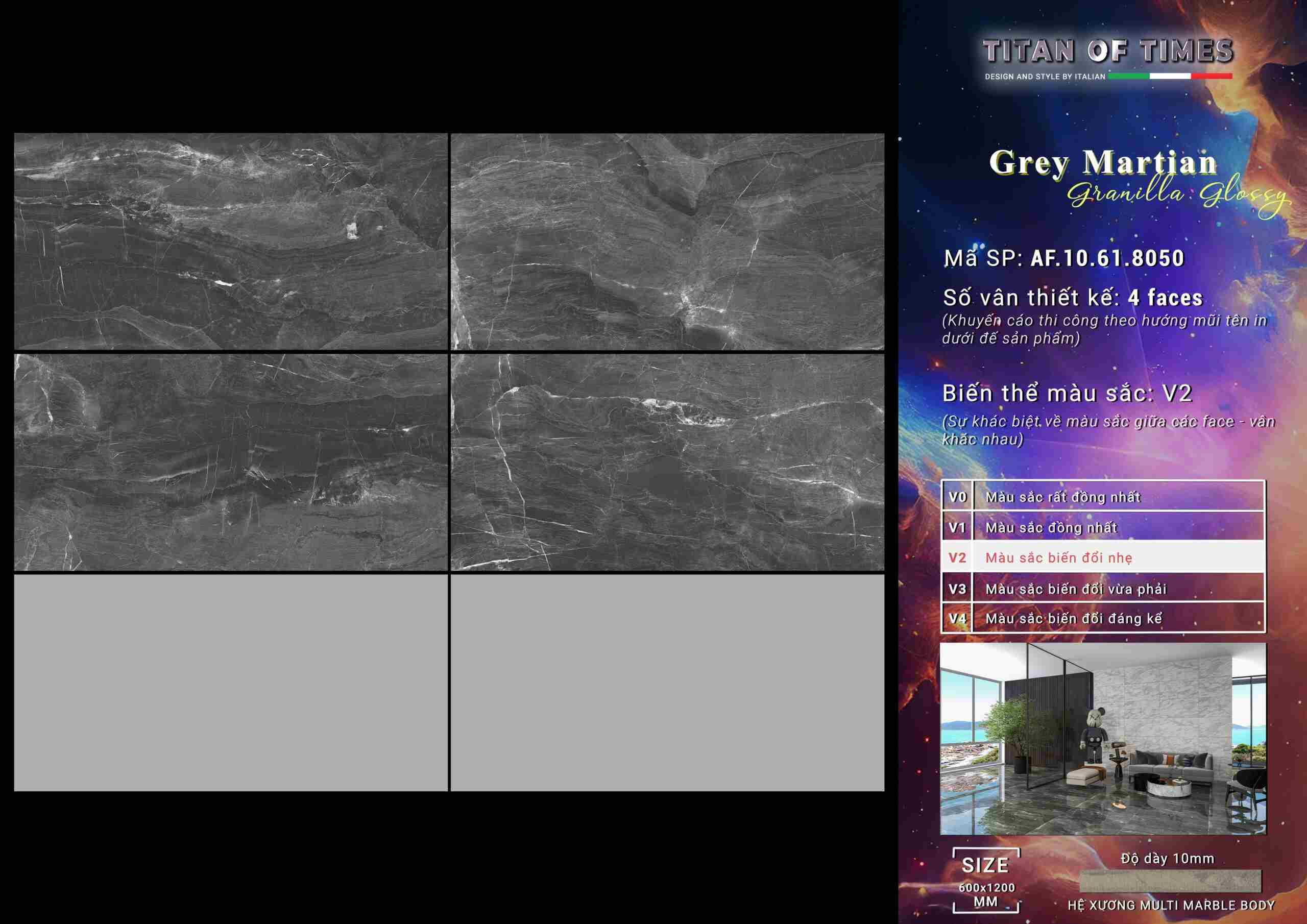Select the middle-left marble tile face
This screenshot has width=1307, height=924.
coord(231,463)
